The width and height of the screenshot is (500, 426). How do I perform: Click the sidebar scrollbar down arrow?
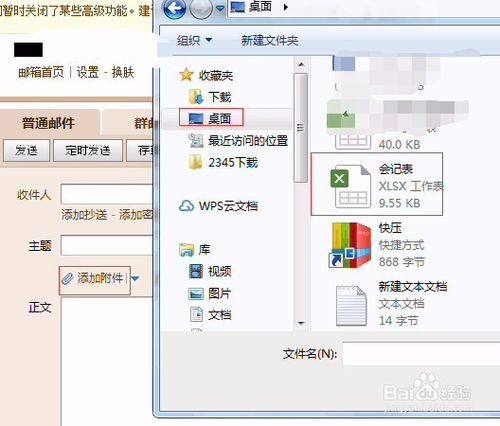301,323
